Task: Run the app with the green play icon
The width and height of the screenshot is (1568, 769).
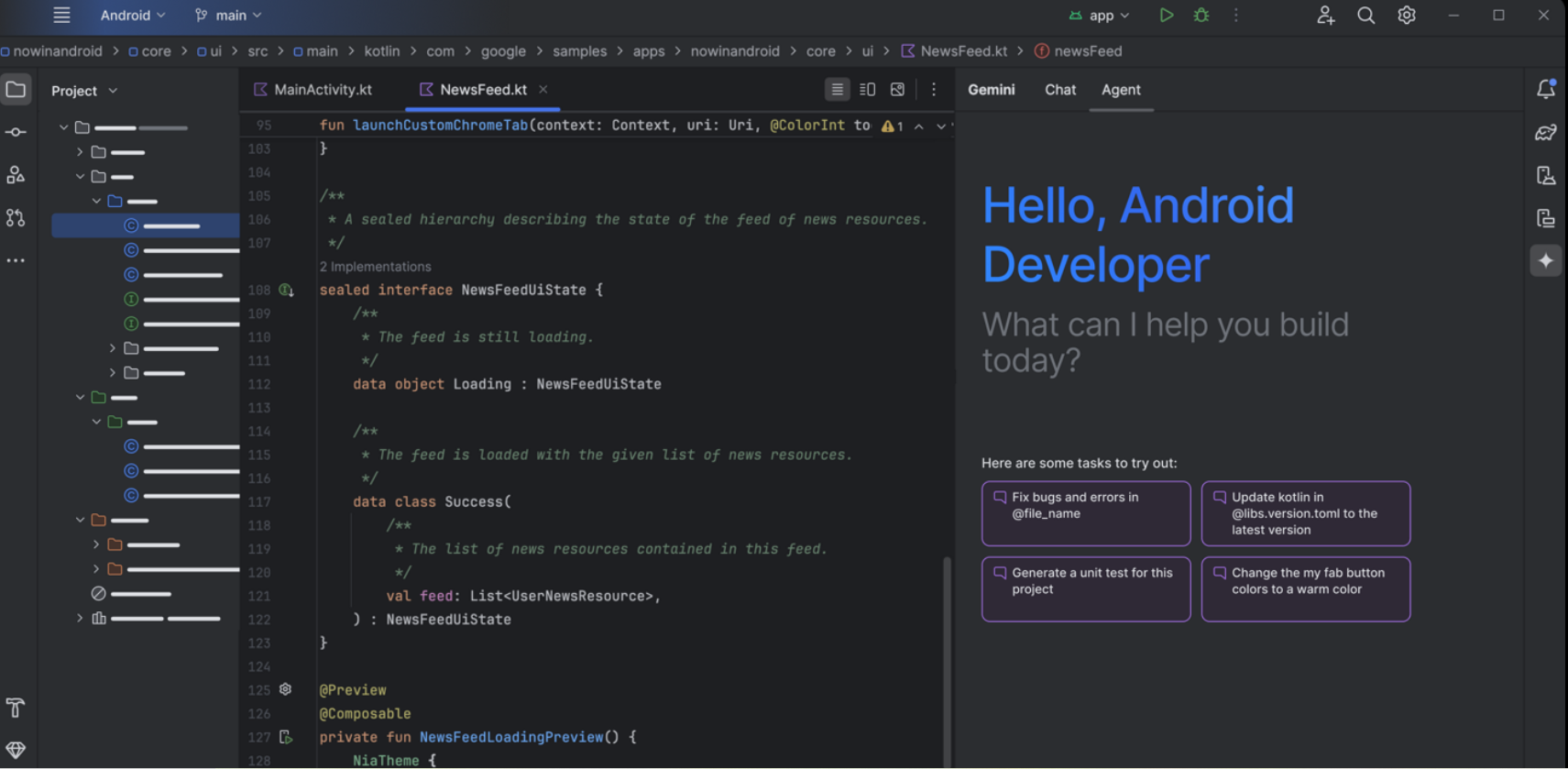Action: point(1166,15)
